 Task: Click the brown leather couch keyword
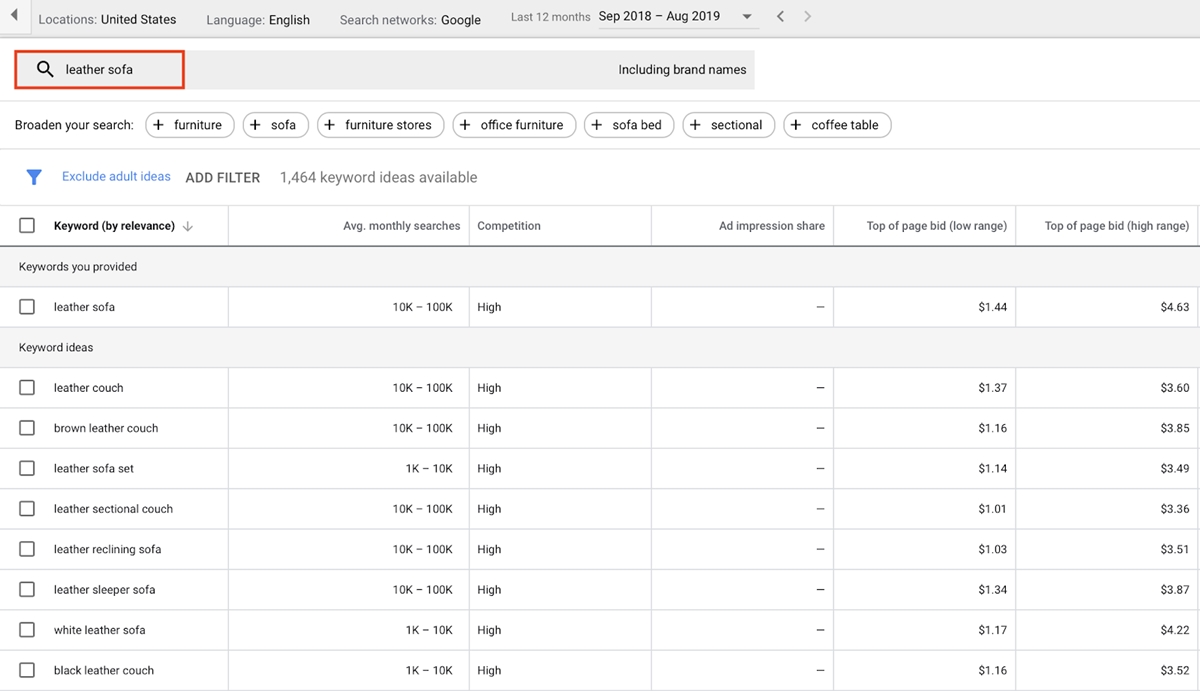(x=106, y=428)
